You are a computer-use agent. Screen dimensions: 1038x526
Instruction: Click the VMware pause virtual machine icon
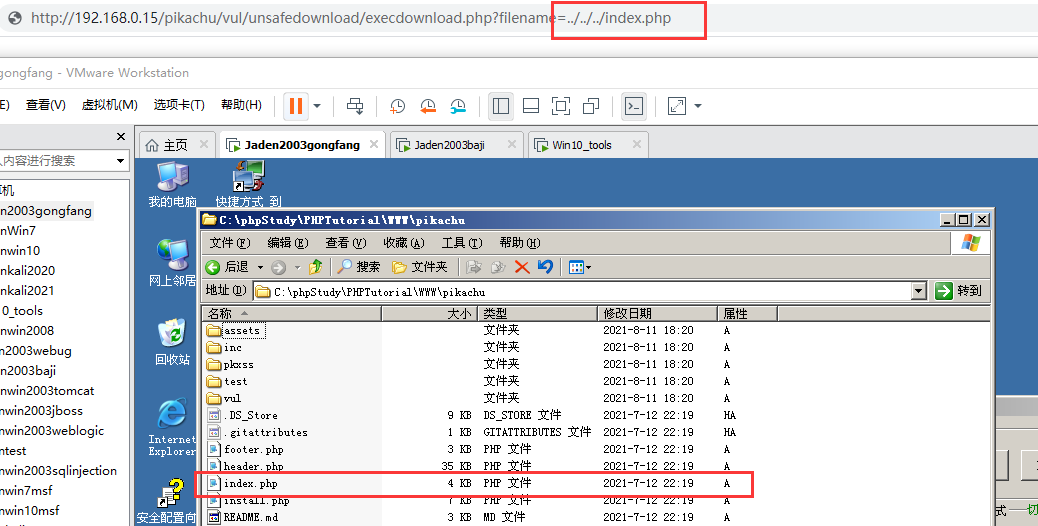295,106
